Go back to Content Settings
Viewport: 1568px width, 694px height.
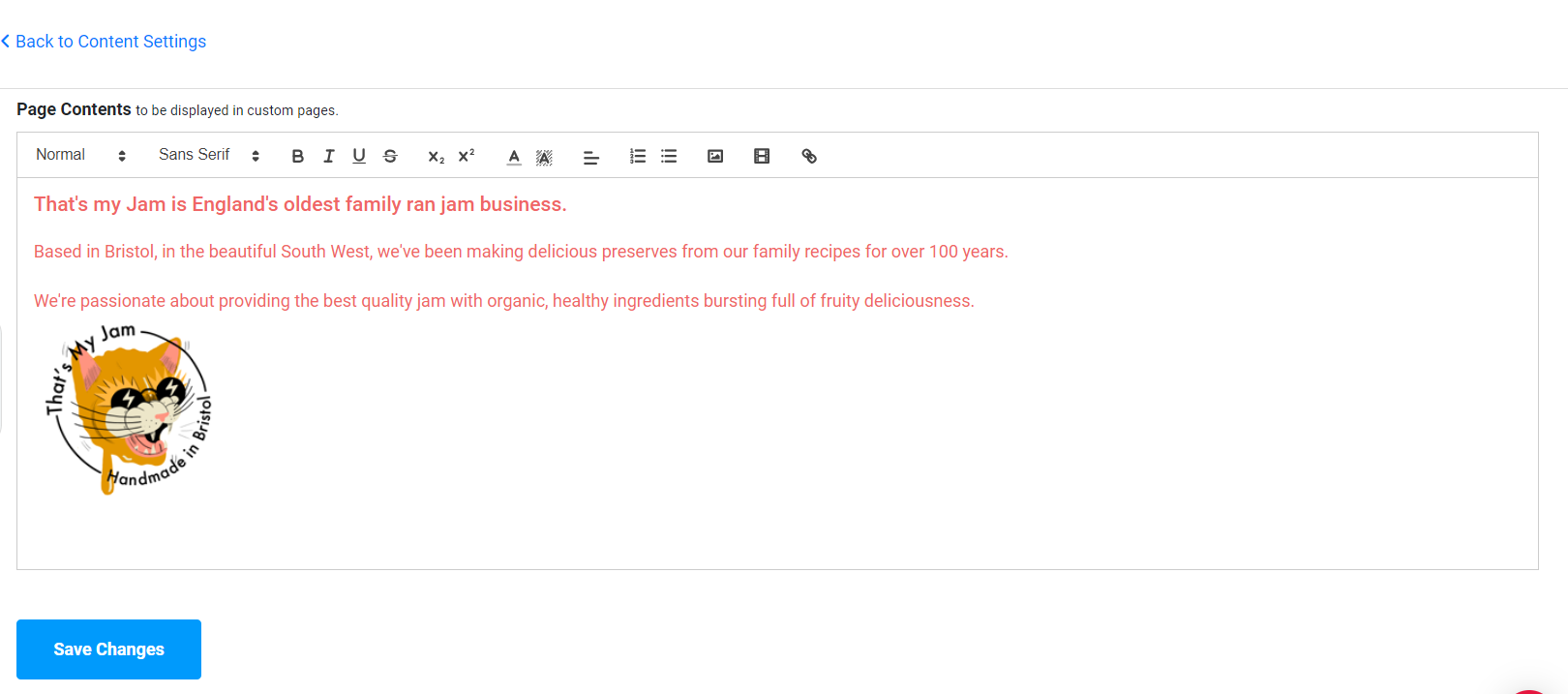[104, 42]
